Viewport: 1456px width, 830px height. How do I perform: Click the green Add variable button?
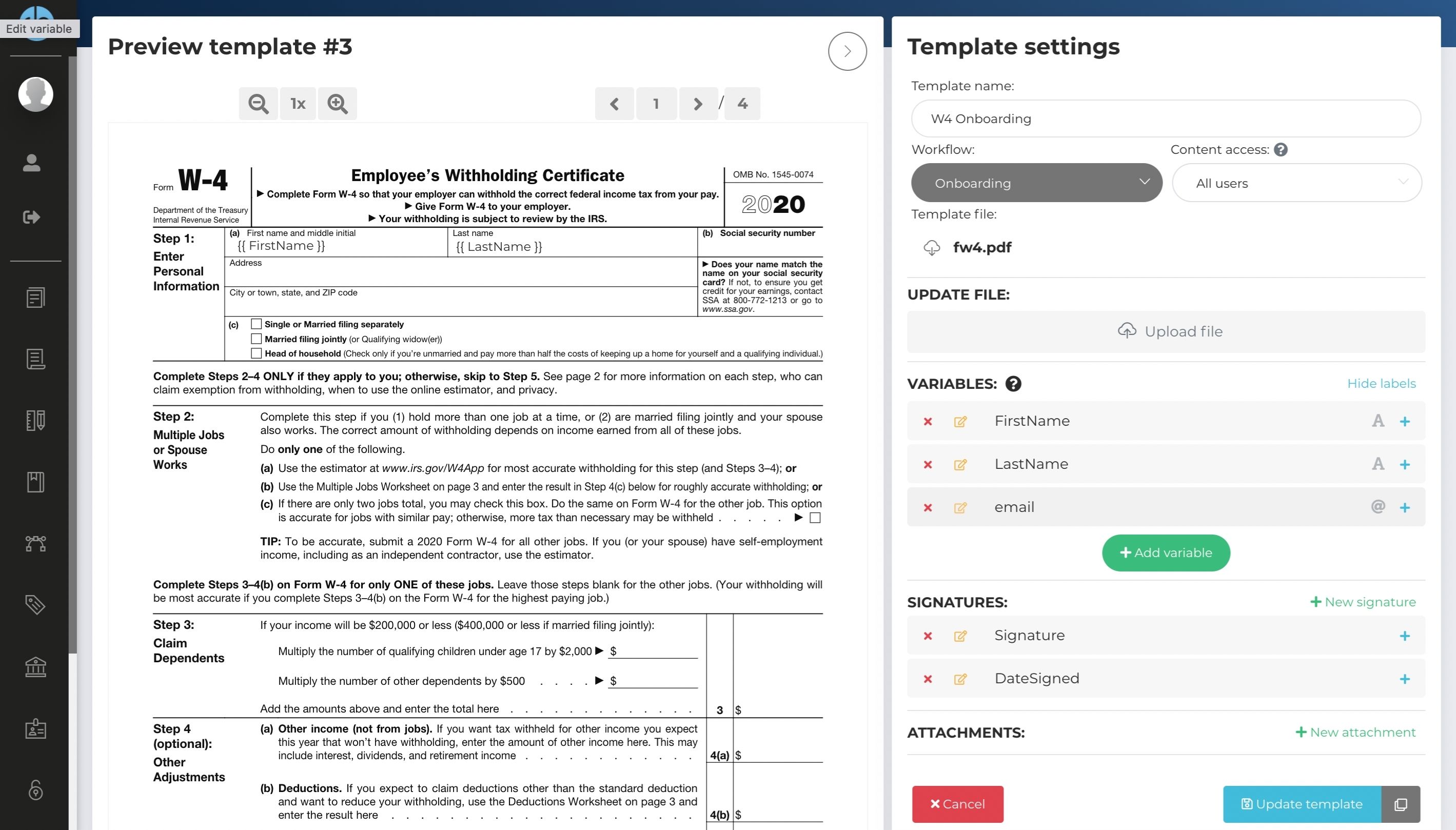1165,552
